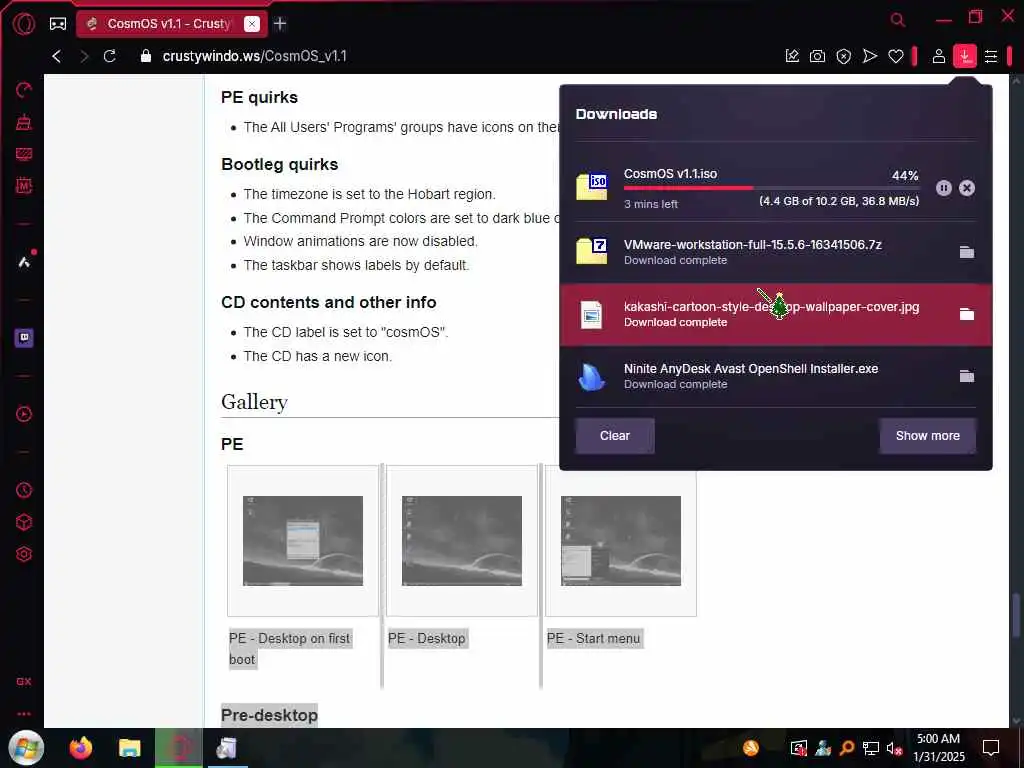This screenshot has width=1024, height=768.
Task: Pause the CosmOS v1.1.iso download
Action: click(944, 188)
